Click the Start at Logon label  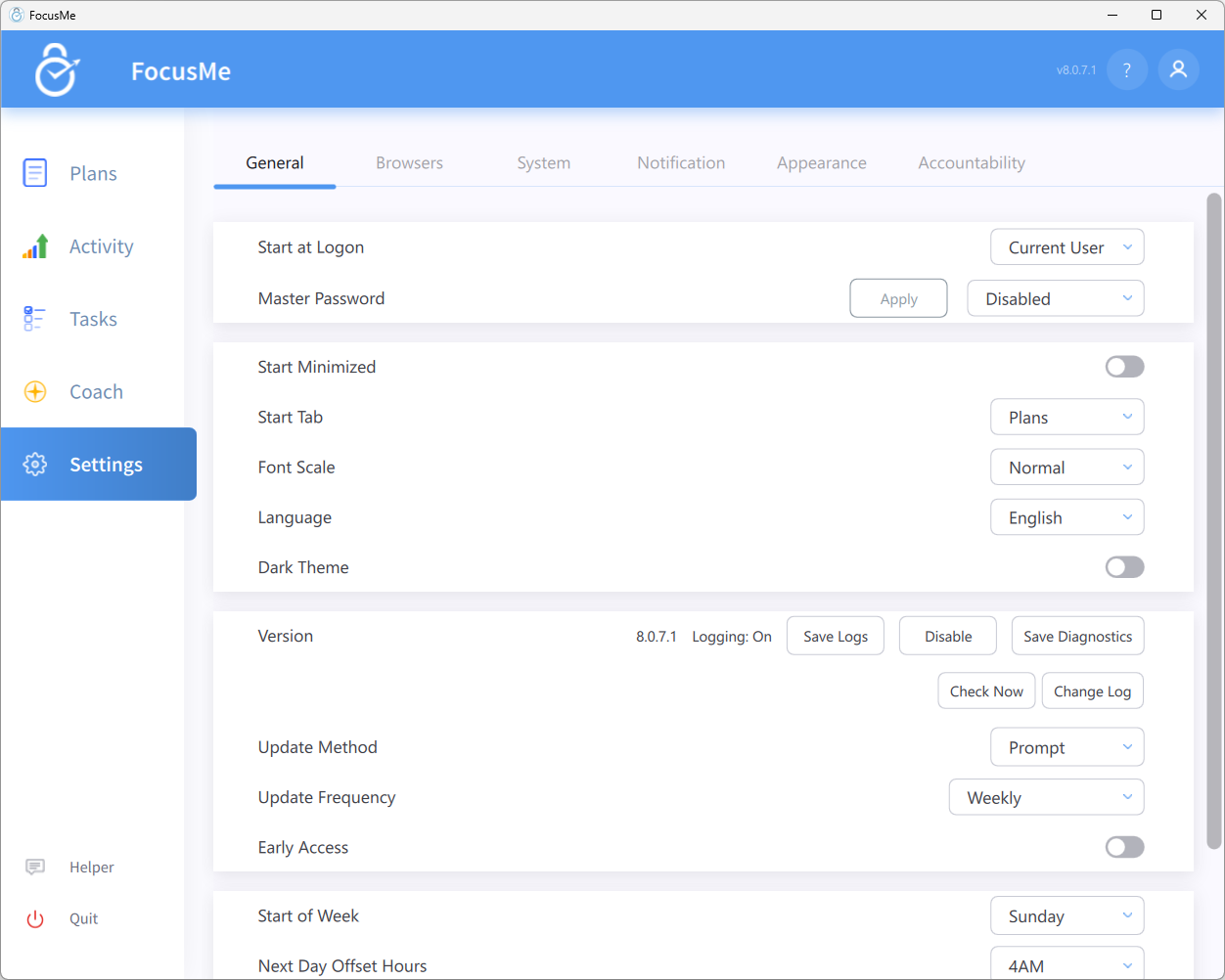[311, 247]
